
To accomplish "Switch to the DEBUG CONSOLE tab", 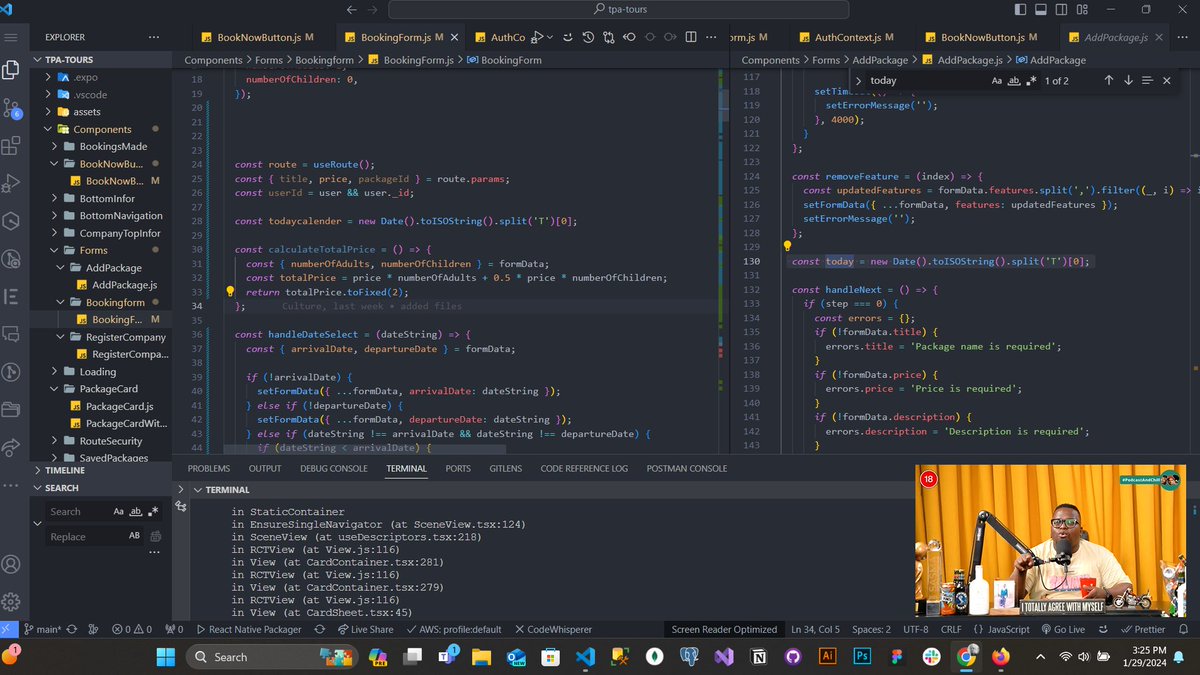I will (x=334, y=468).
